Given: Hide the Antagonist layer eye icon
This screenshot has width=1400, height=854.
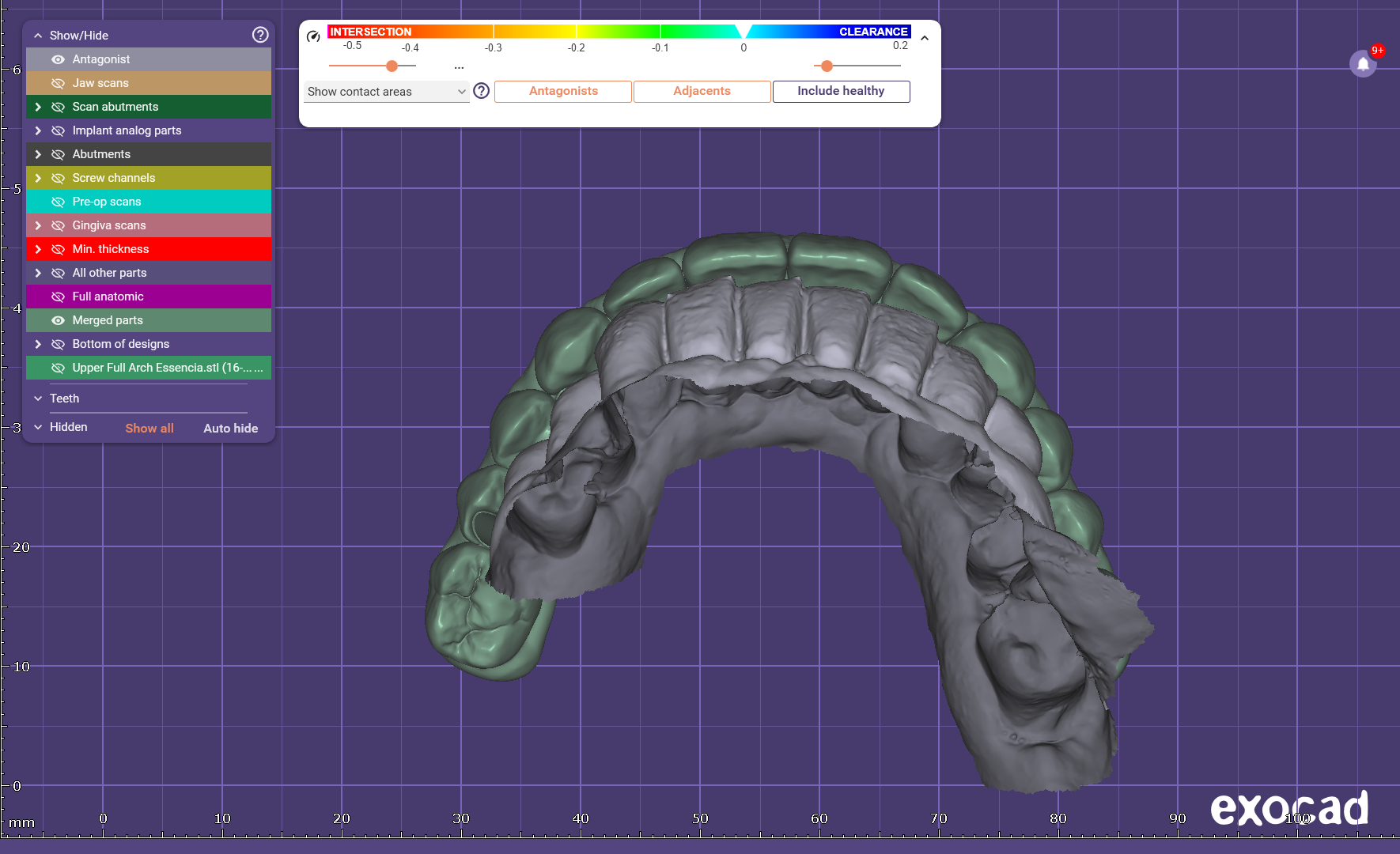Looking at the screenshot, I should click(x=58, y=59).
